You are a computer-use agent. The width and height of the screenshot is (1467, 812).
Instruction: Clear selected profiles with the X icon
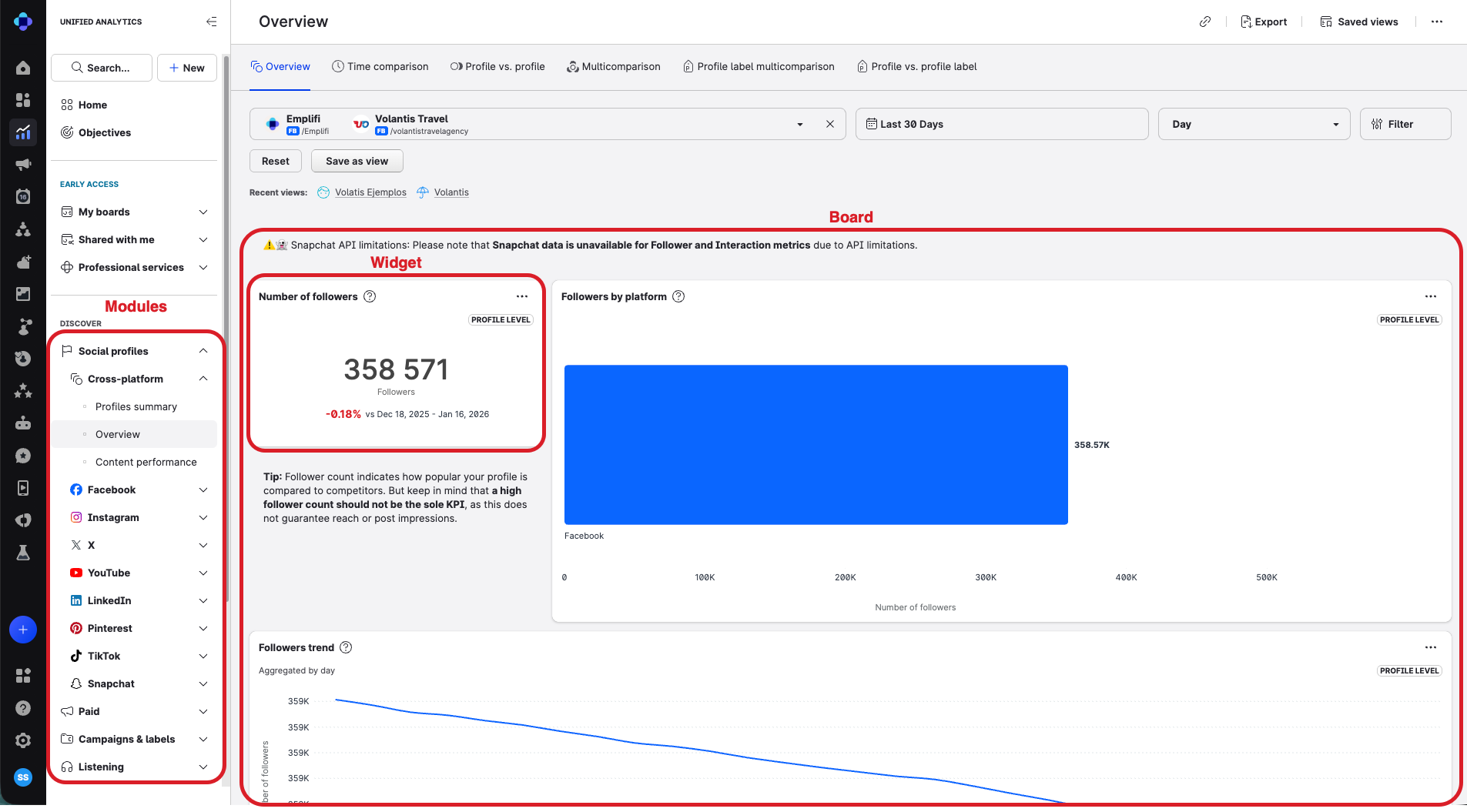pos(829,124)
